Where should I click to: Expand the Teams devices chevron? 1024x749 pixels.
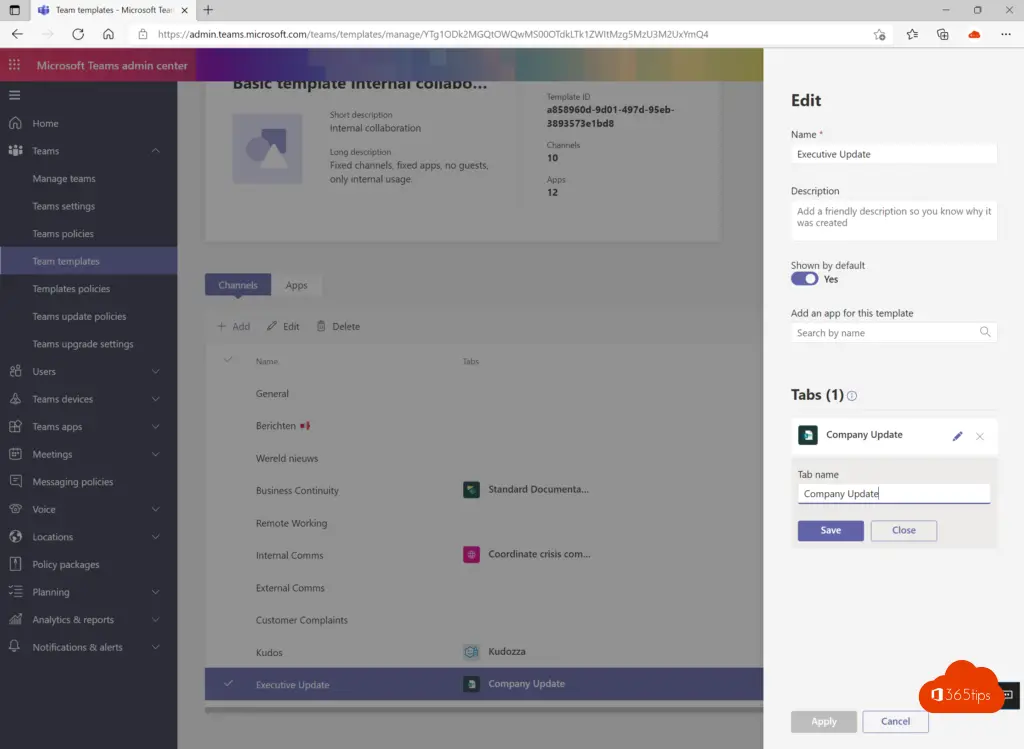coord(155,399)
